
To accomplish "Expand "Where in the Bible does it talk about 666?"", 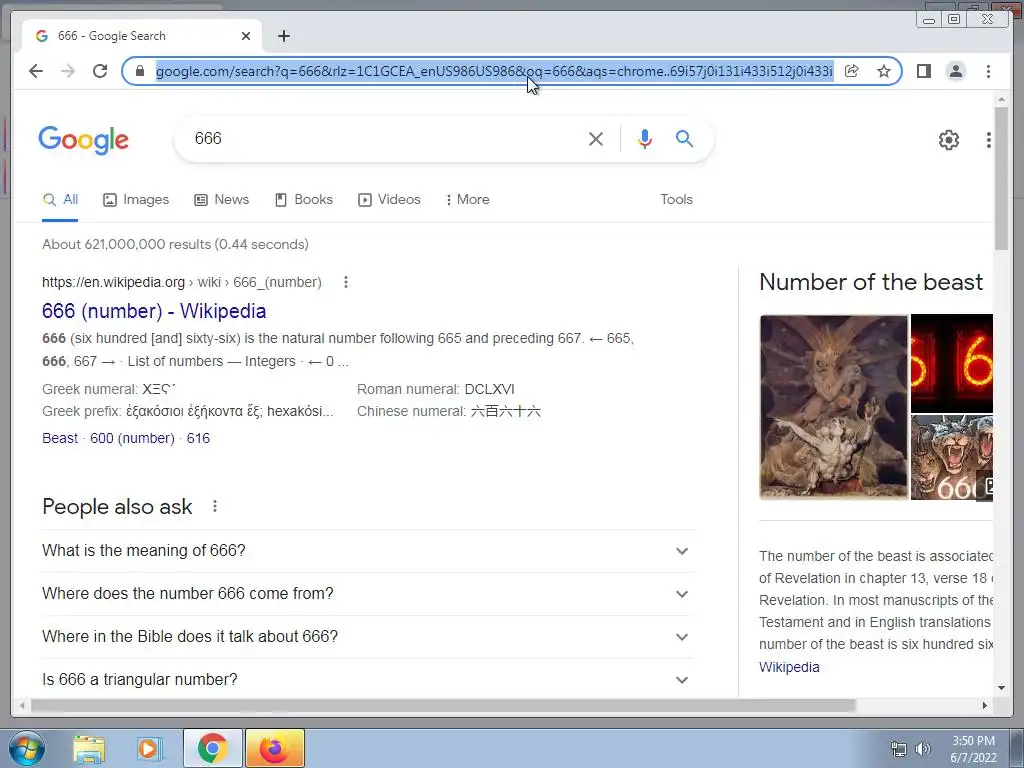I will [x=368, y=637].
